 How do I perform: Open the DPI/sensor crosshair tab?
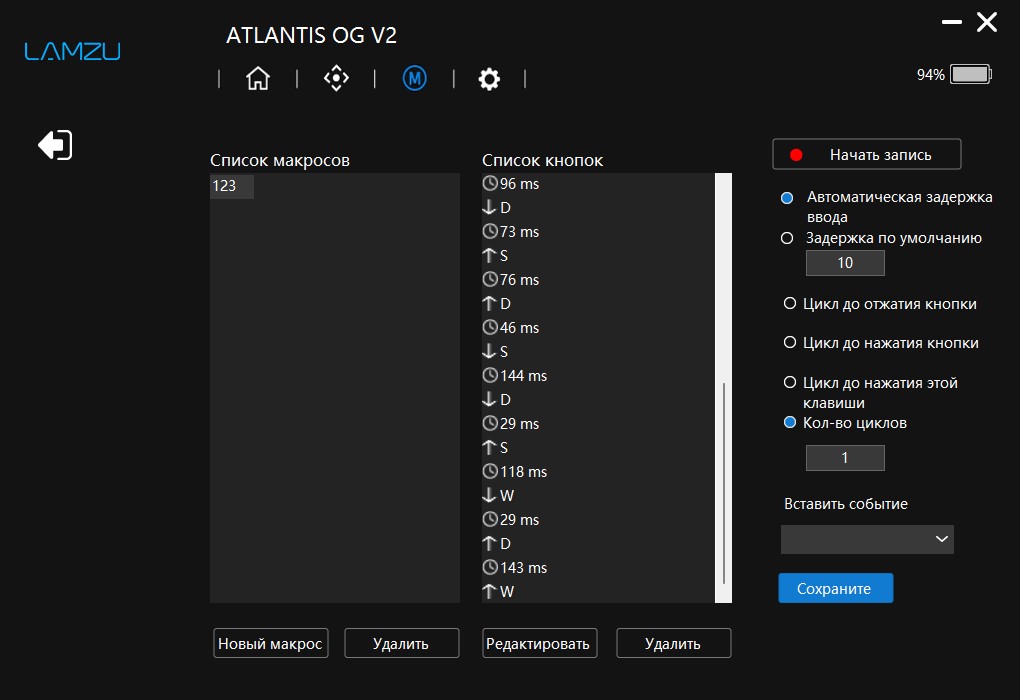pos(336,78)
